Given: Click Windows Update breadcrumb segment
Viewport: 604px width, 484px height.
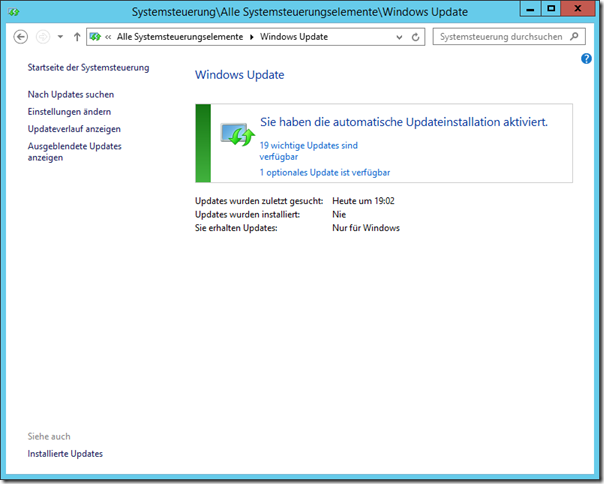Looking at the screenshot, I should [x=294, y=37].
